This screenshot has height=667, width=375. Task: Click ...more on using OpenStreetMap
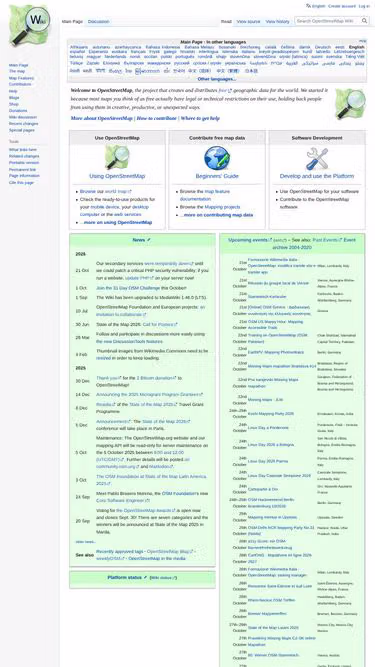[x=116, y=222]
